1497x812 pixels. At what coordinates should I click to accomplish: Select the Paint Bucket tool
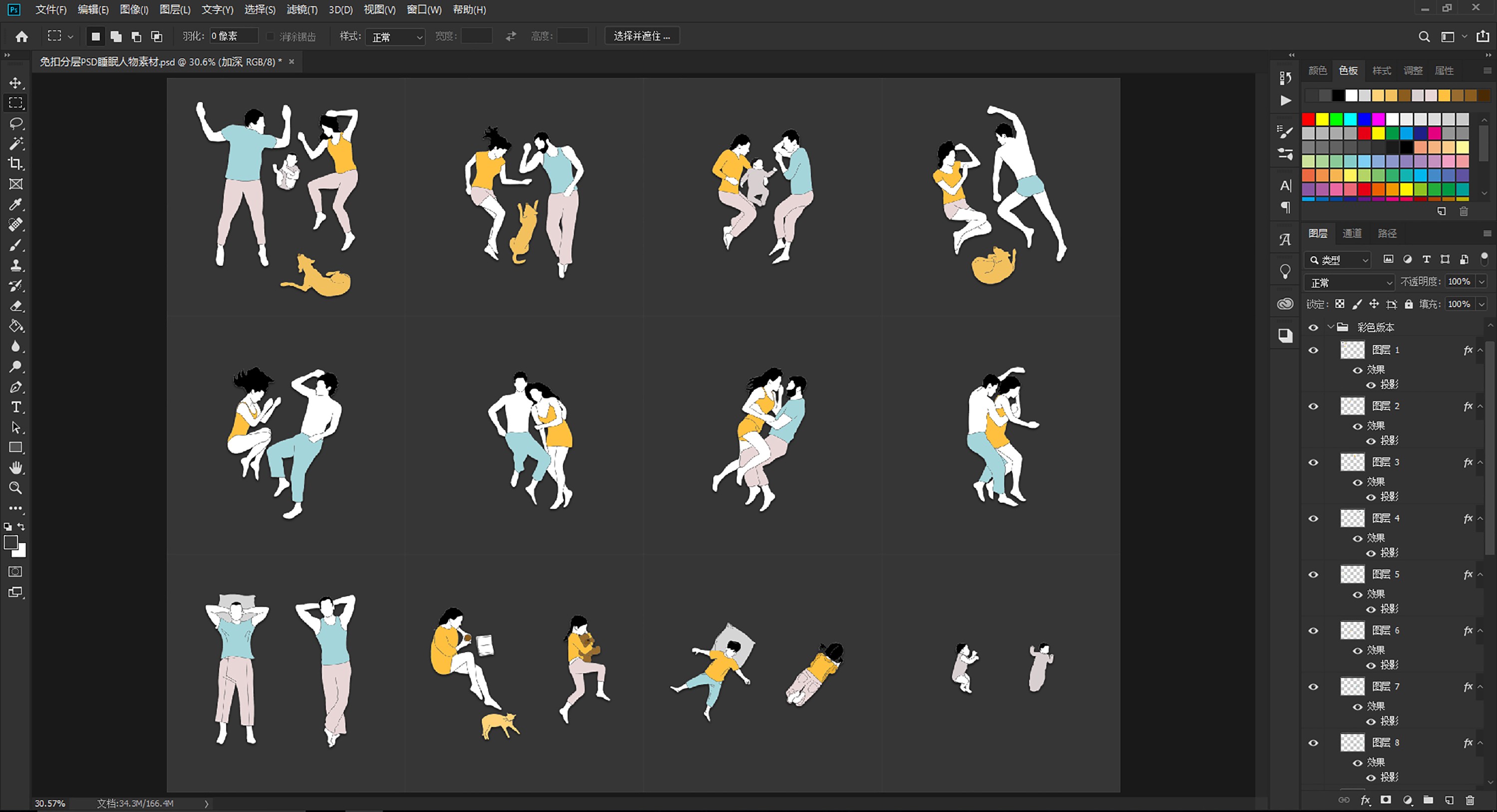tap(15, 326)
